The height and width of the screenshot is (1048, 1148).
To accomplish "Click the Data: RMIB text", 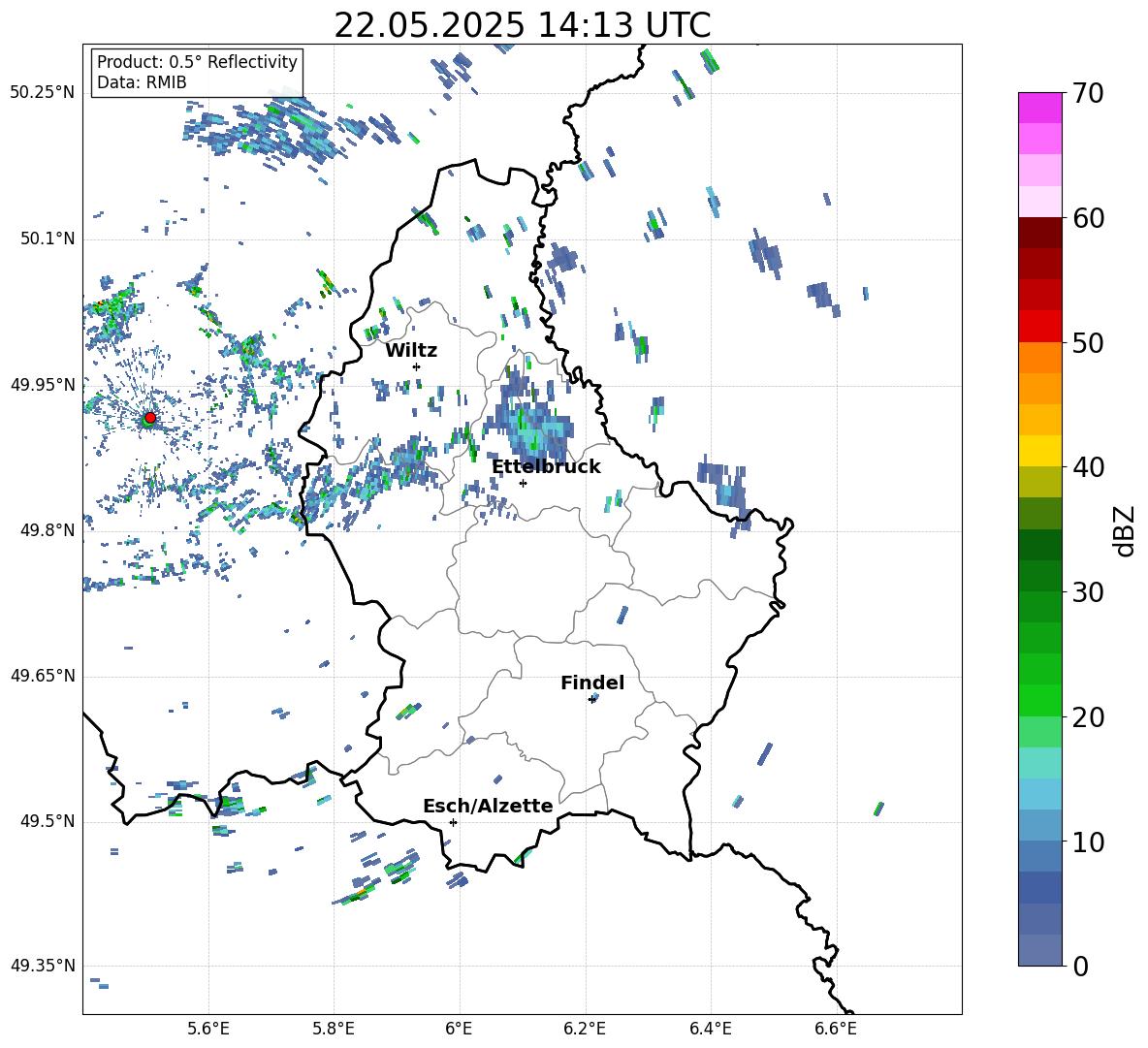I will 142,82.
